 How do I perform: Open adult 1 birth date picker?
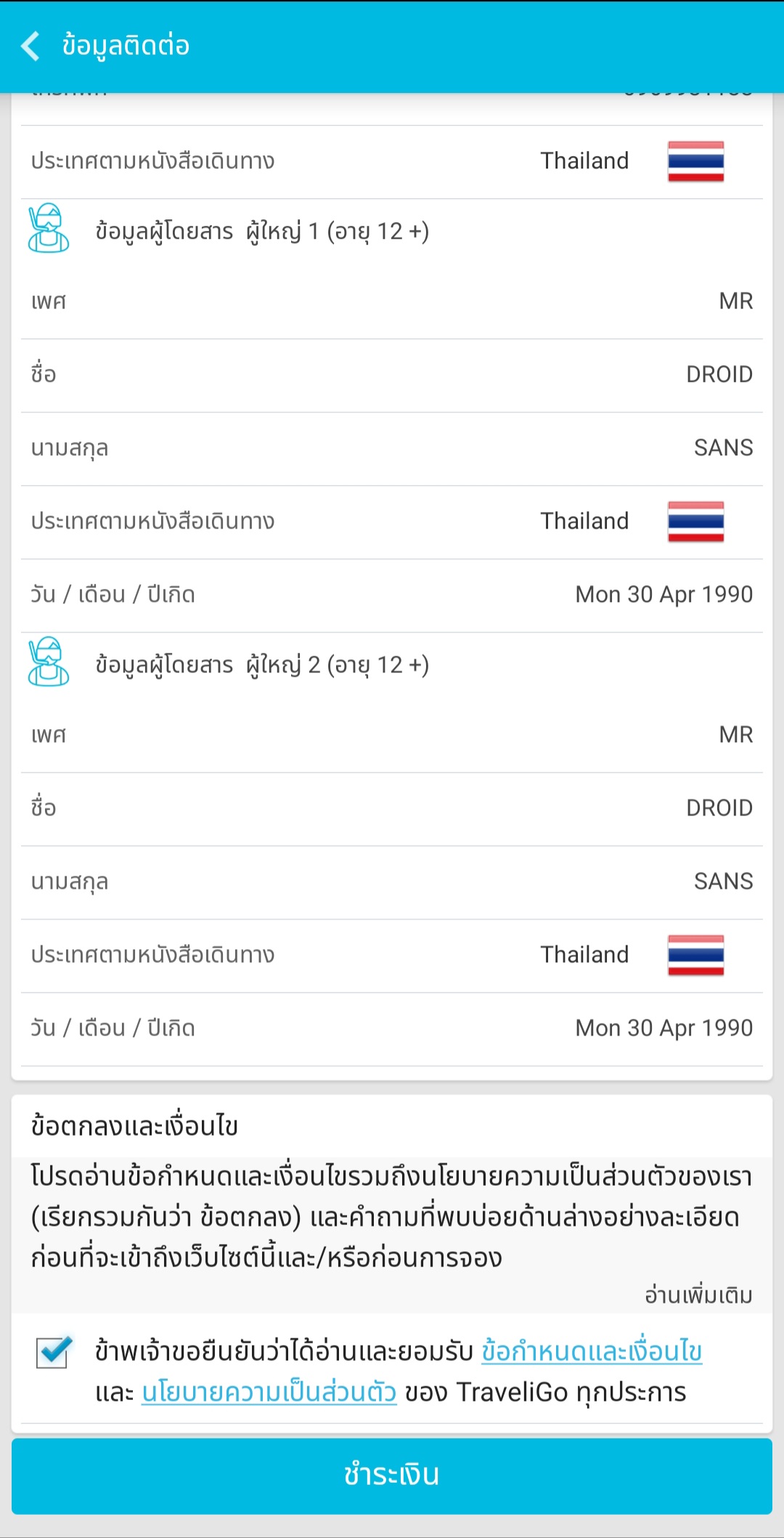pyautogui.click(x=663, y=595)
